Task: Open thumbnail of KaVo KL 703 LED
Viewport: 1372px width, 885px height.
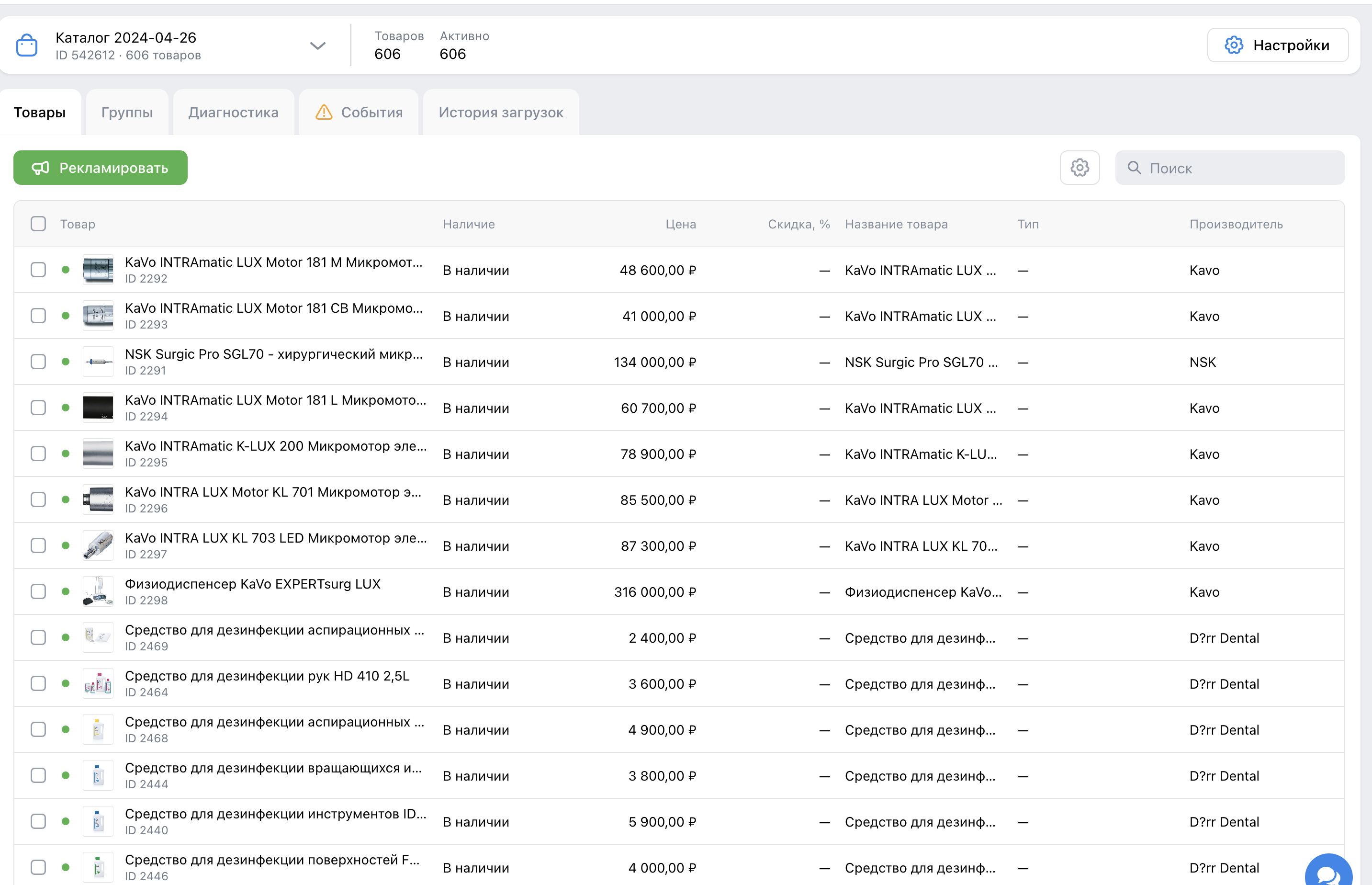Action: coord(98,545)
